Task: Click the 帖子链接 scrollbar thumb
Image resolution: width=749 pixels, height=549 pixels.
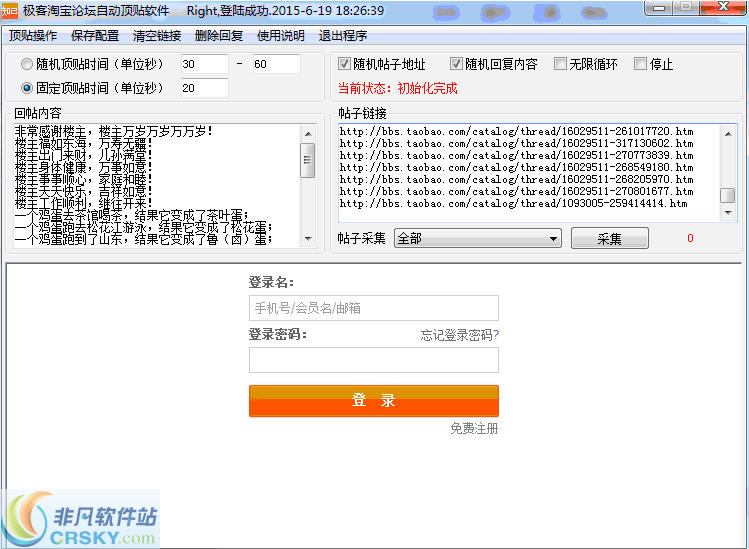Action: [x=728, y=195]
